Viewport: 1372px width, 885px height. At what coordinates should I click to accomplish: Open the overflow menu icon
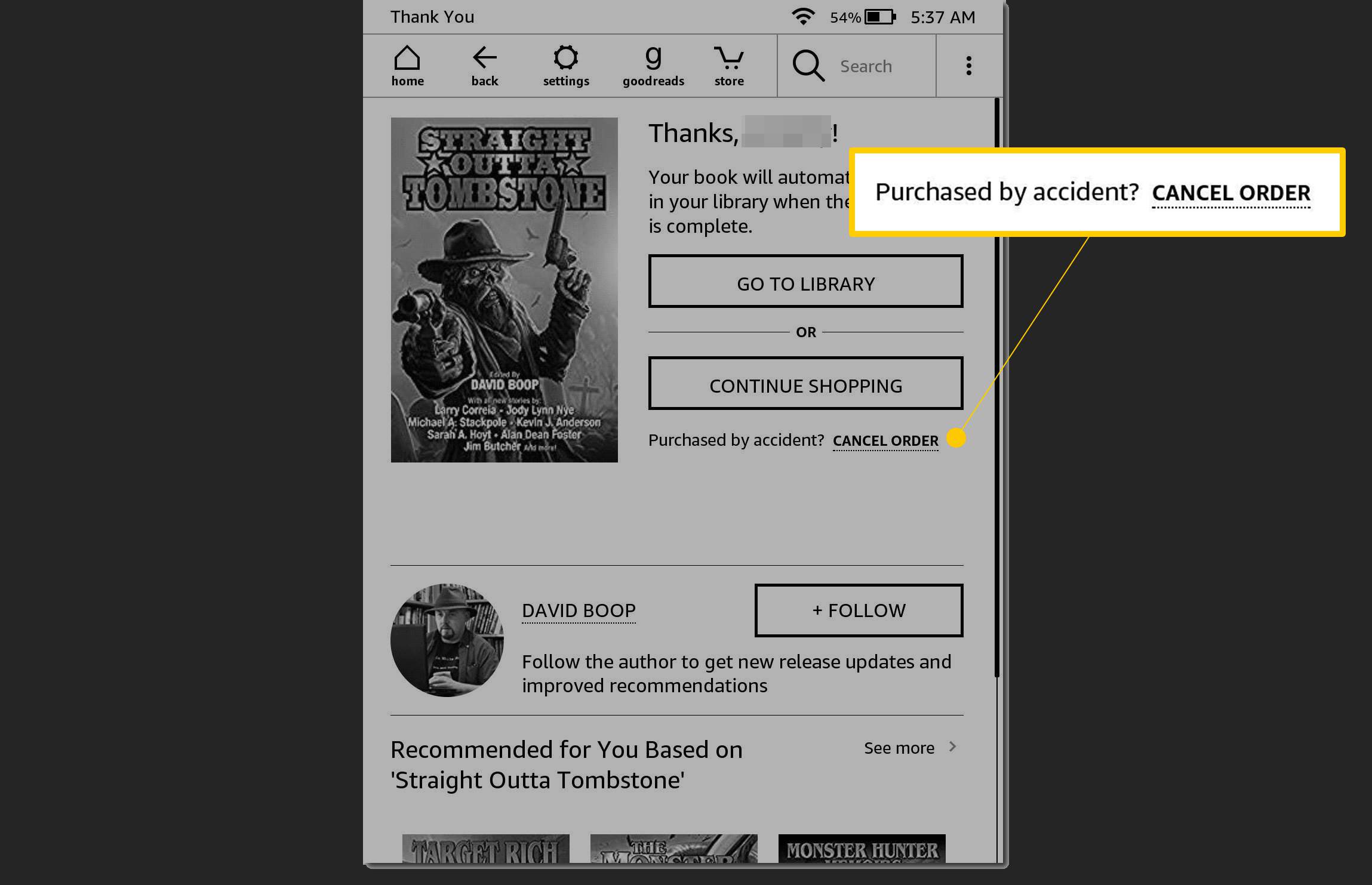[968, 65]
